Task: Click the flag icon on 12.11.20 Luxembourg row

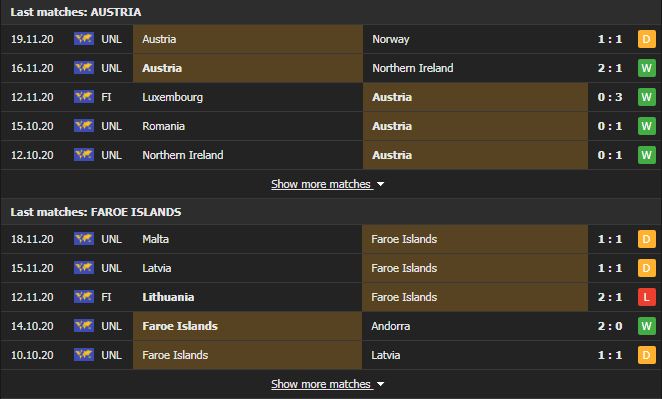Action: tap(84, 97)
